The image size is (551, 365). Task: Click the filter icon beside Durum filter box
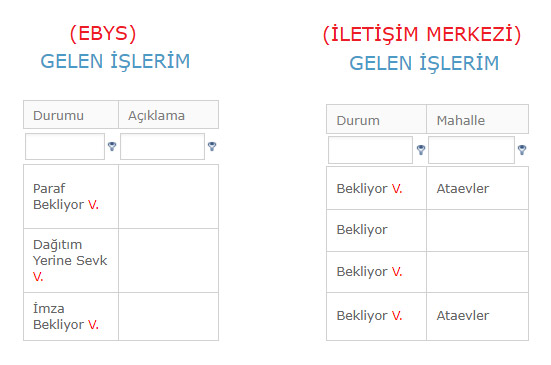[421, 150]
